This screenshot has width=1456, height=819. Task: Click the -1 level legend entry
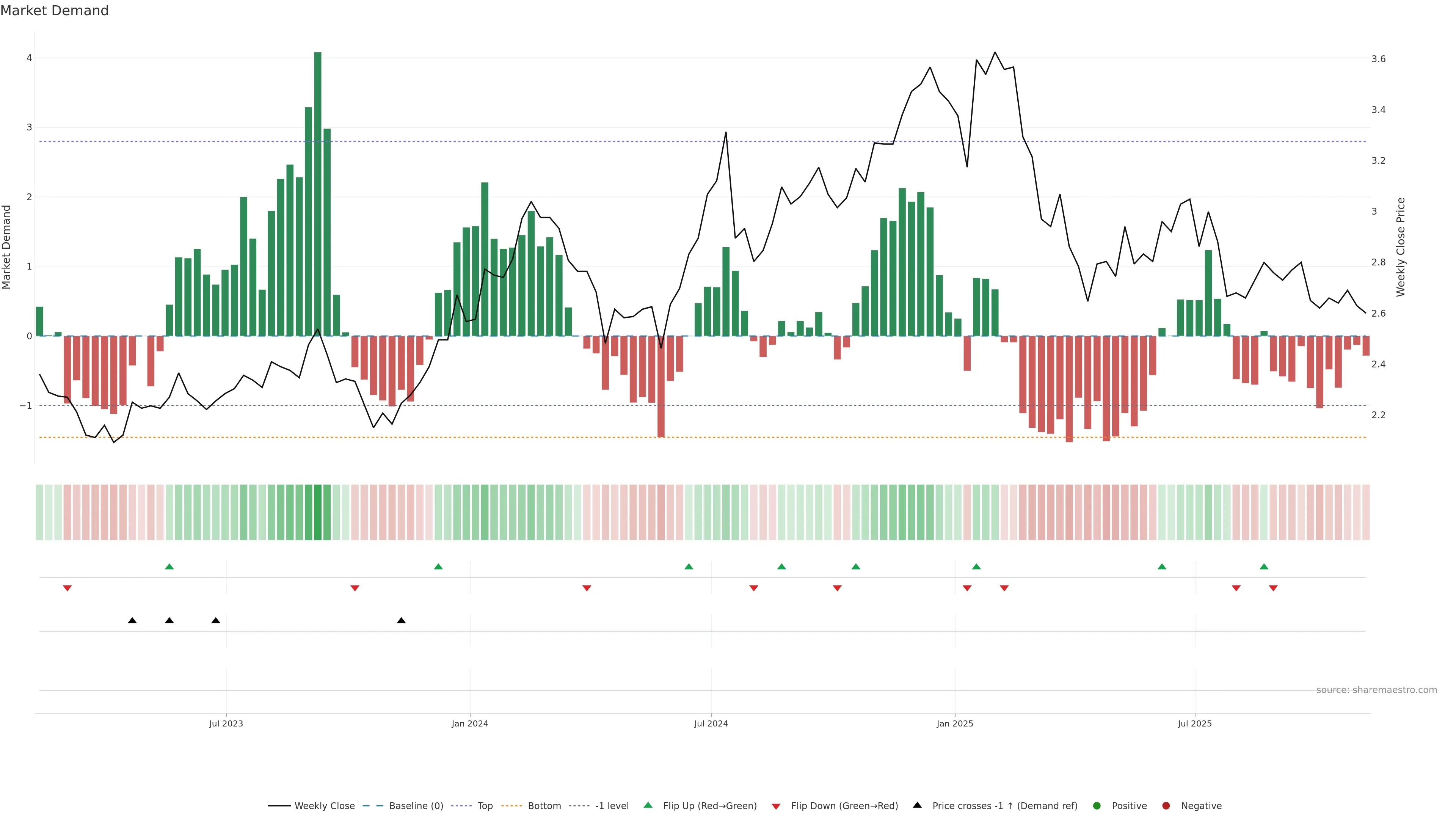pyautogui.click(x=612, y=806)
